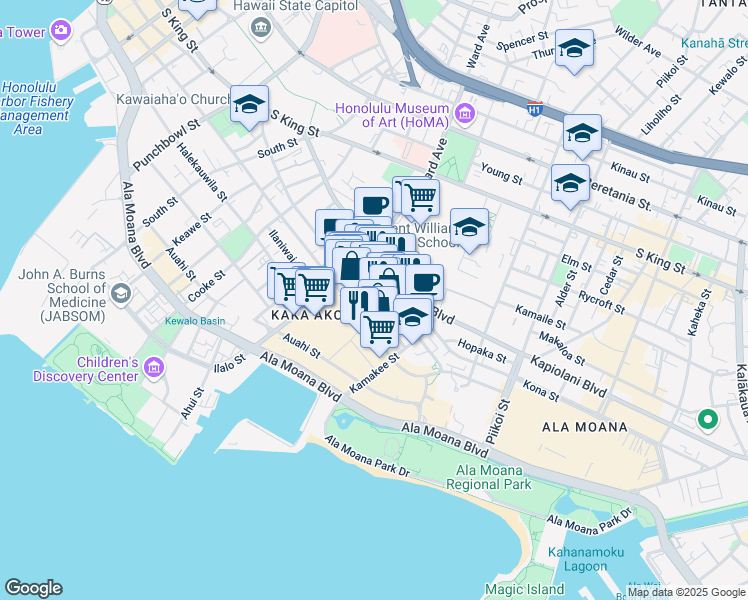Screen dimensions: 748x600
Task: Click the Magic Island label
Action: coord(525,590)
